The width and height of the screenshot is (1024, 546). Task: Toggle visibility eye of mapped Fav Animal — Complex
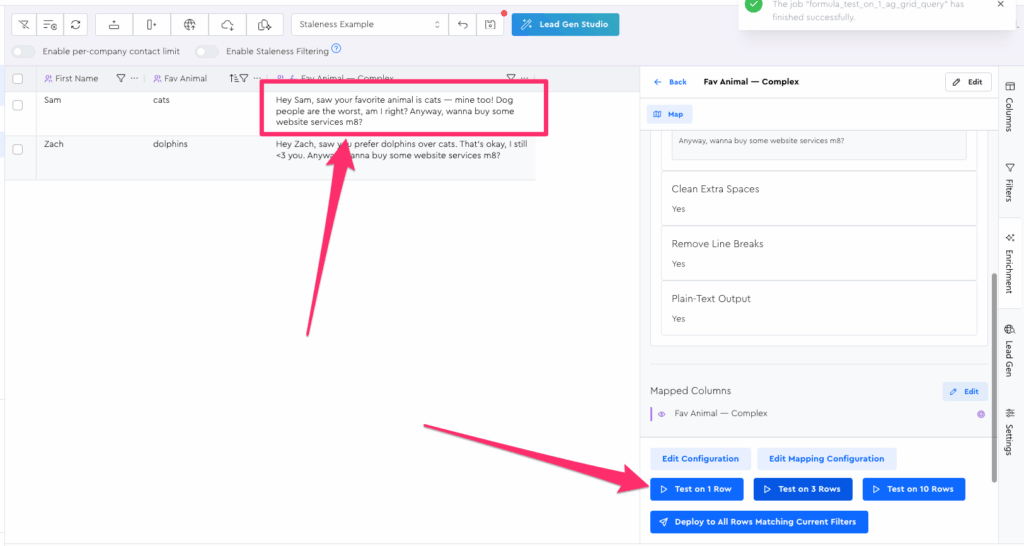(x=661, y=413)
